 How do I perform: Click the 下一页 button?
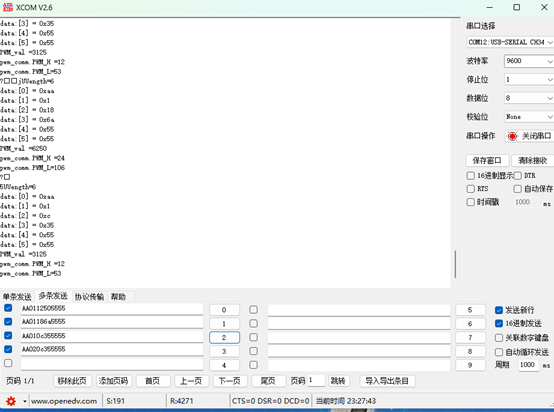(x=230, y=381)
